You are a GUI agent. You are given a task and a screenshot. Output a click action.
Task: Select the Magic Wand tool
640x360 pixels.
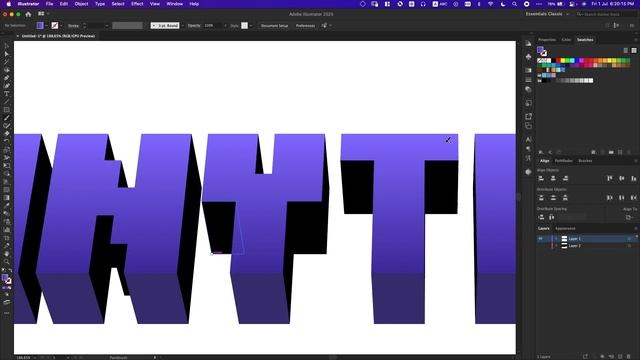[7, 62]
